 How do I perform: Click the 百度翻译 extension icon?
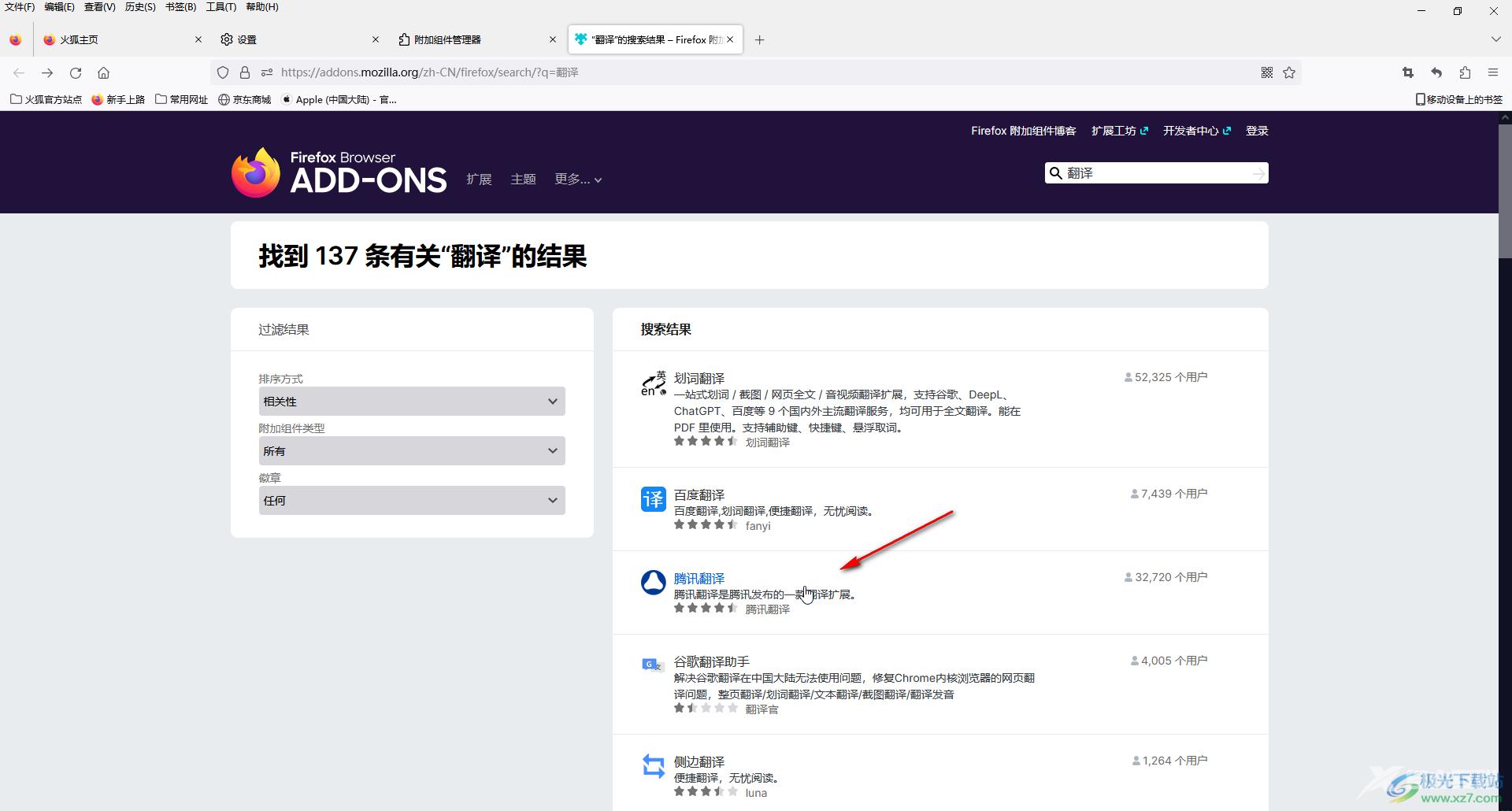[654, 499]
